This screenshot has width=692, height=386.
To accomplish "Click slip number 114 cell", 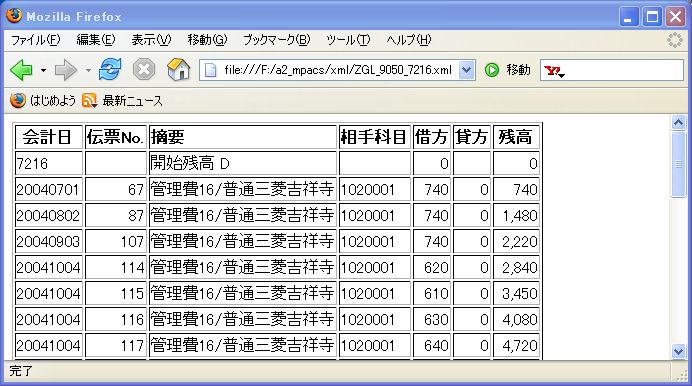I will [x=116, y=267].
